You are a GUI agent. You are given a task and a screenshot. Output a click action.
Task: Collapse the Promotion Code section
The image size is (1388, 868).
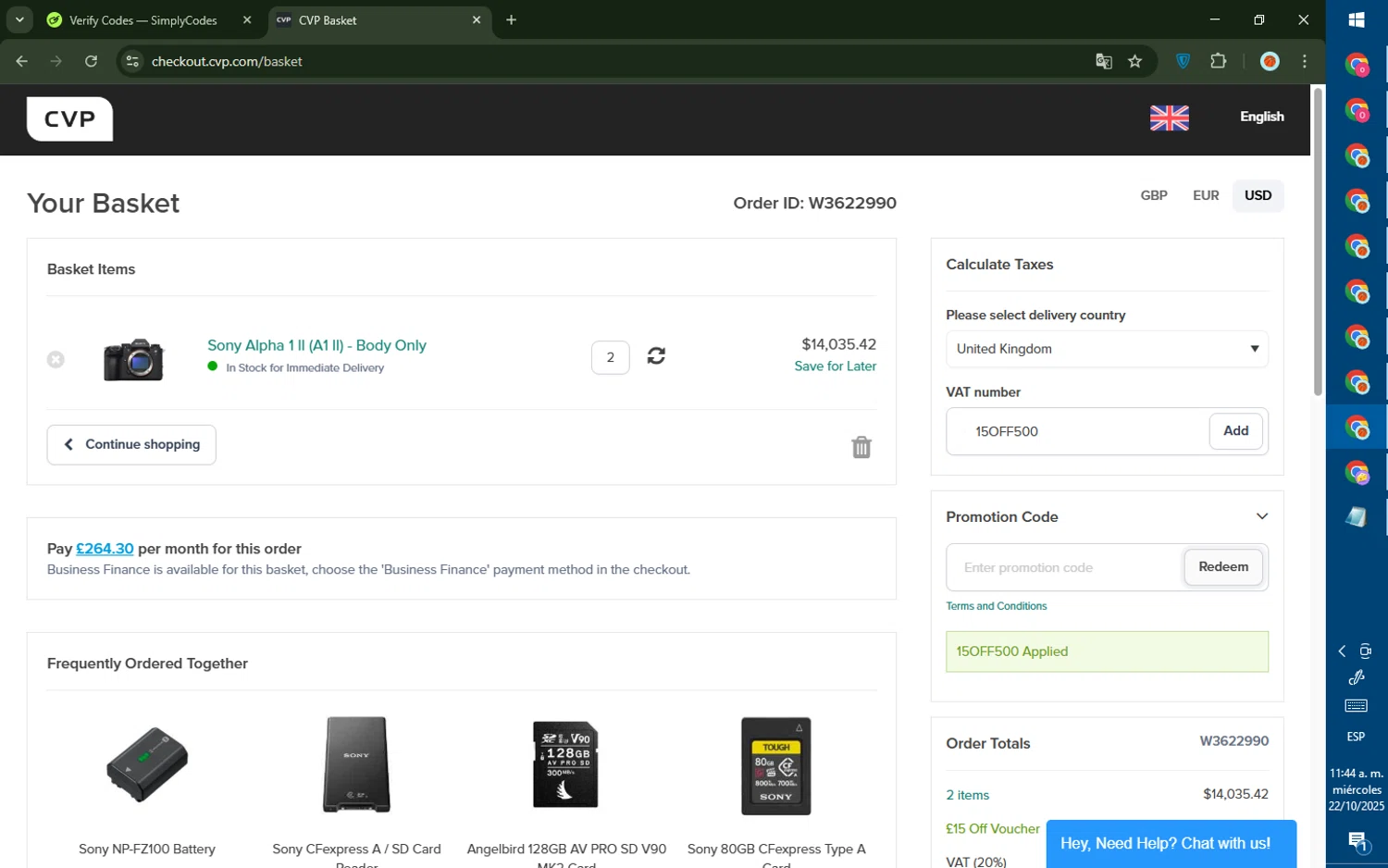(x=1262, y=516)
